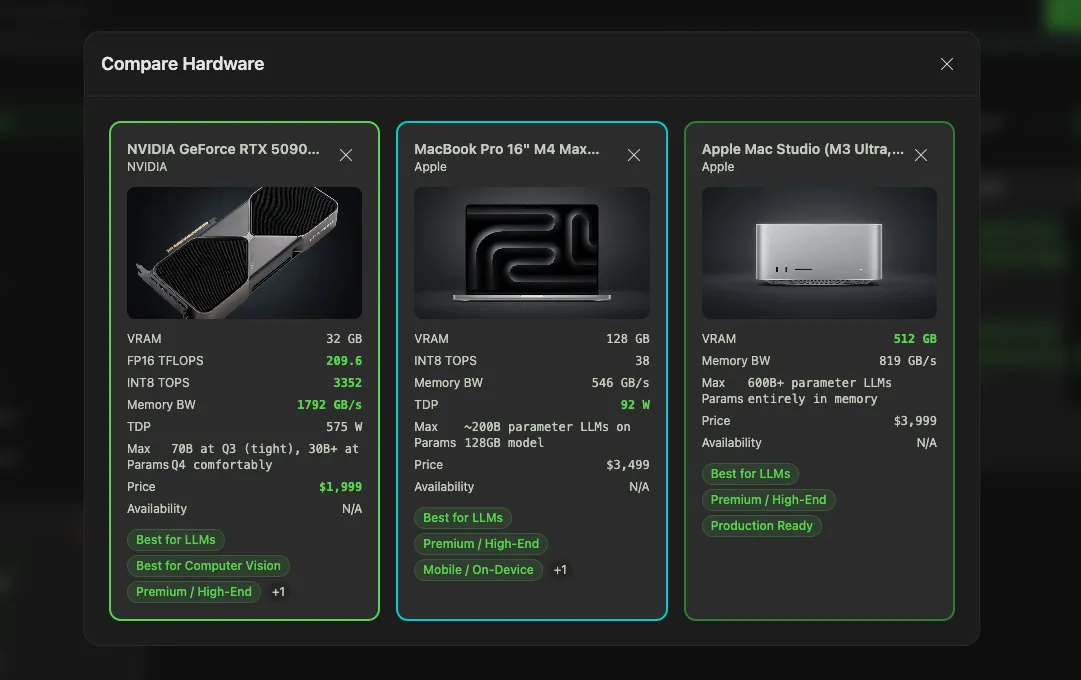Click the Best for Computer Vision tag
This screenshot has height=680, width=1081.
tap(208, 565)
